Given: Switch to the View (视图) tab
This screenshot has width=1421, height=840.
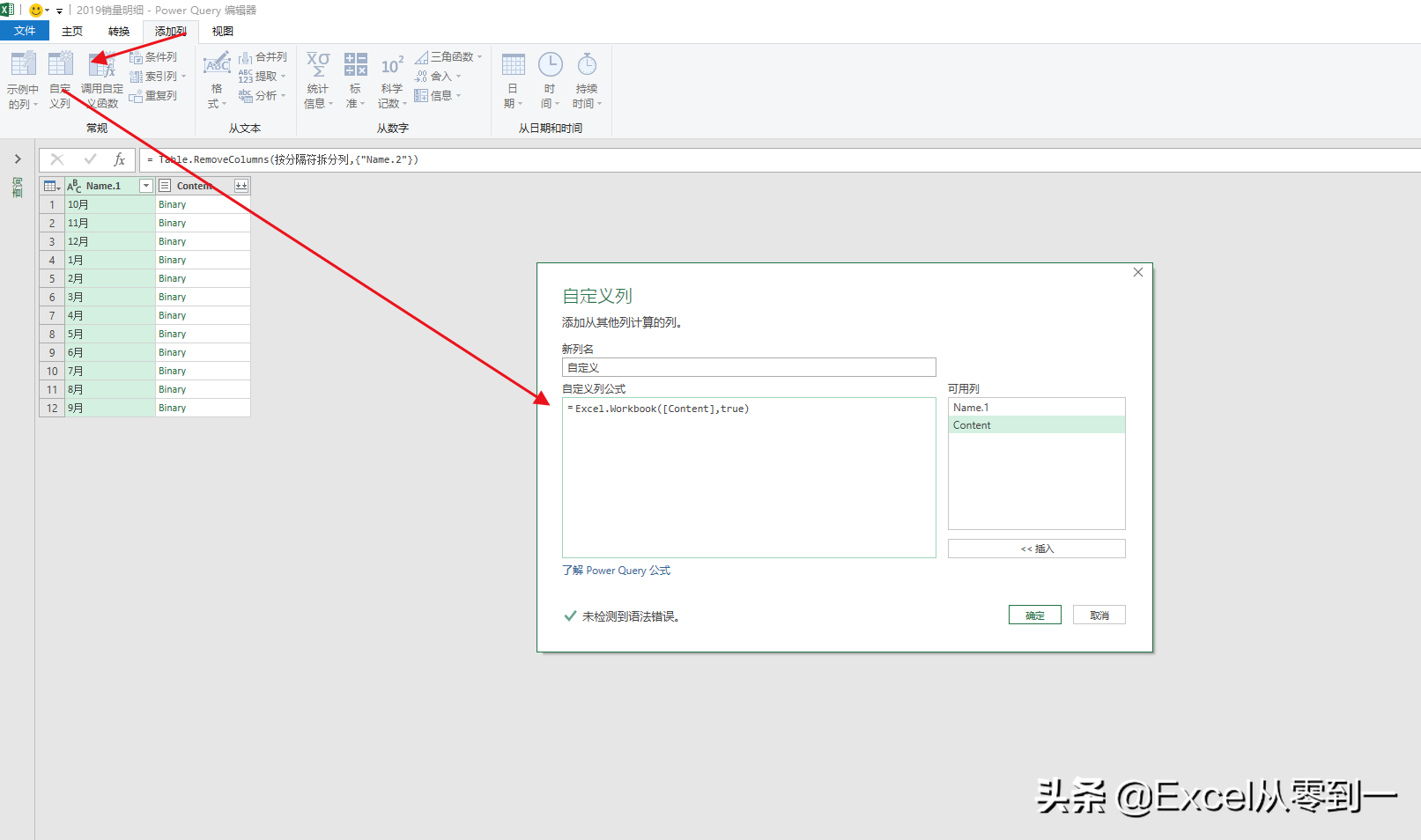Looking at the screenshot, I should point(223,31).
